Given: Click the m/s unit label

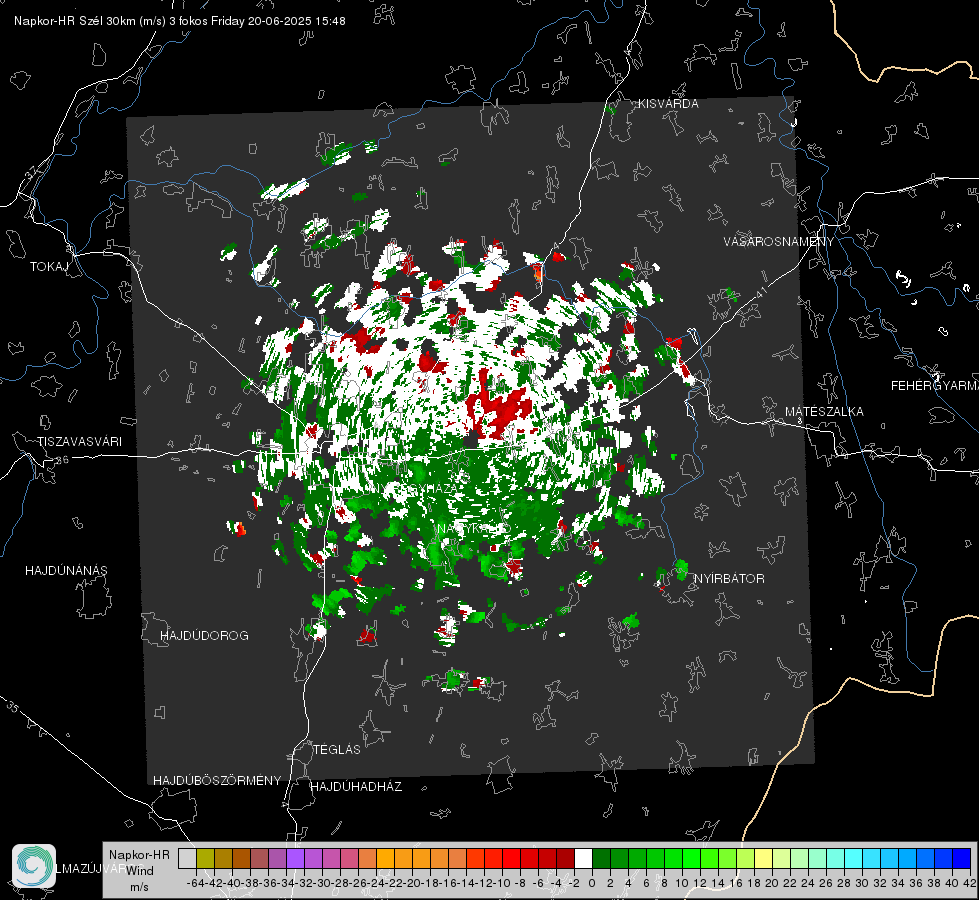Looking at the screenshot, I should click(x=139, y=886).
